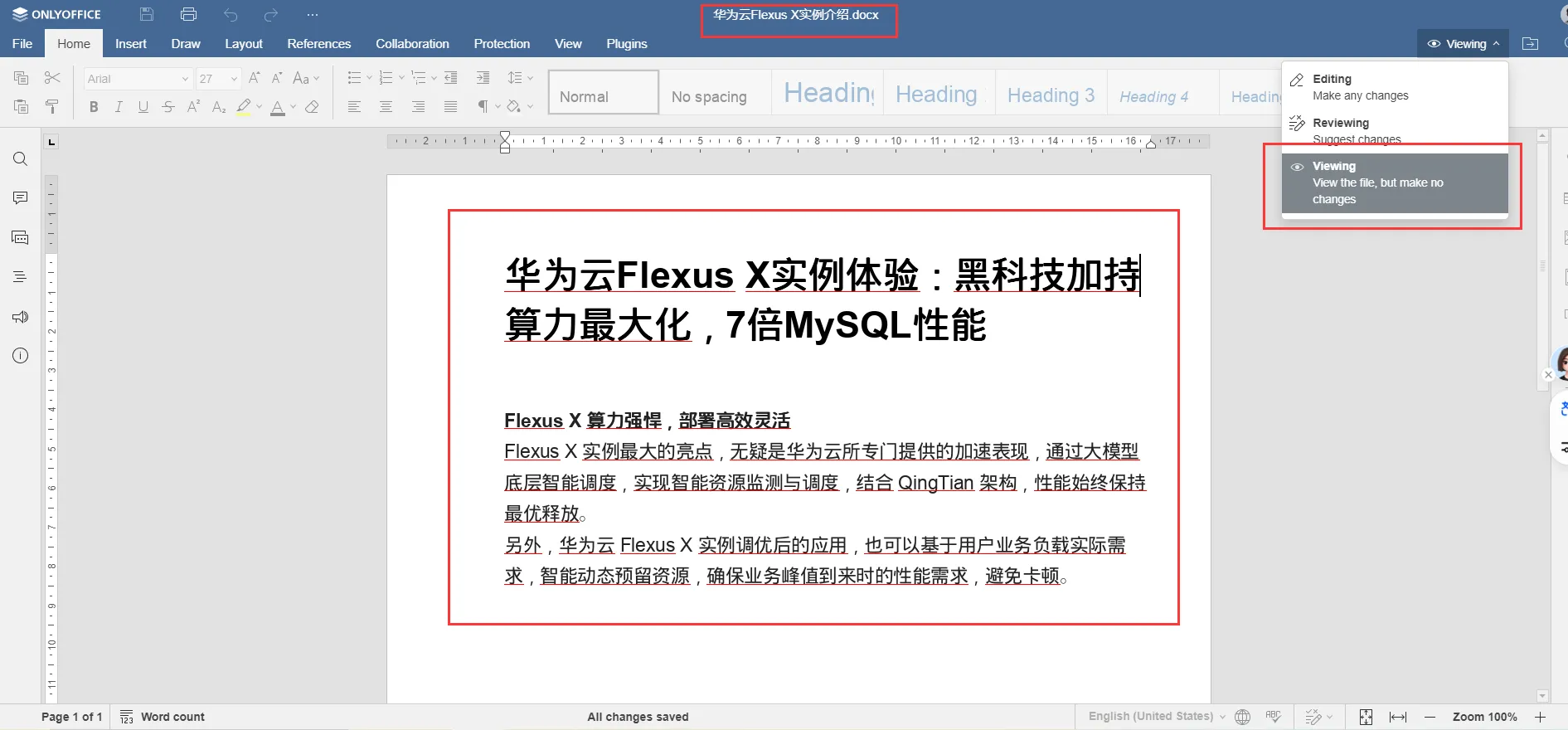This screenshot has height=730, width=1568.
Task: Increase the font size one step
Action: pyautogui.click(x=255, y=78)
